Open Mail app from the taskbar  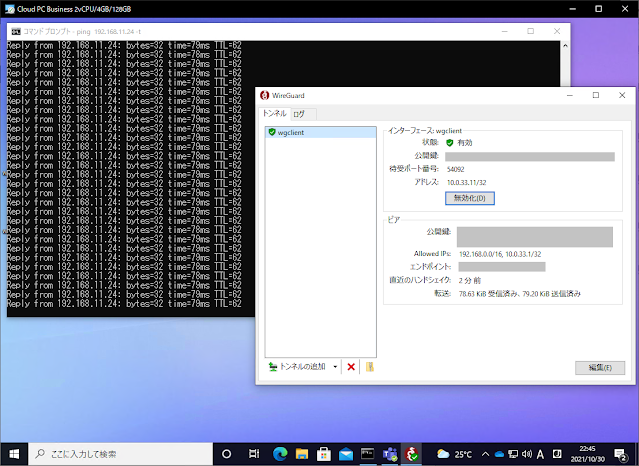coord(346,454)
